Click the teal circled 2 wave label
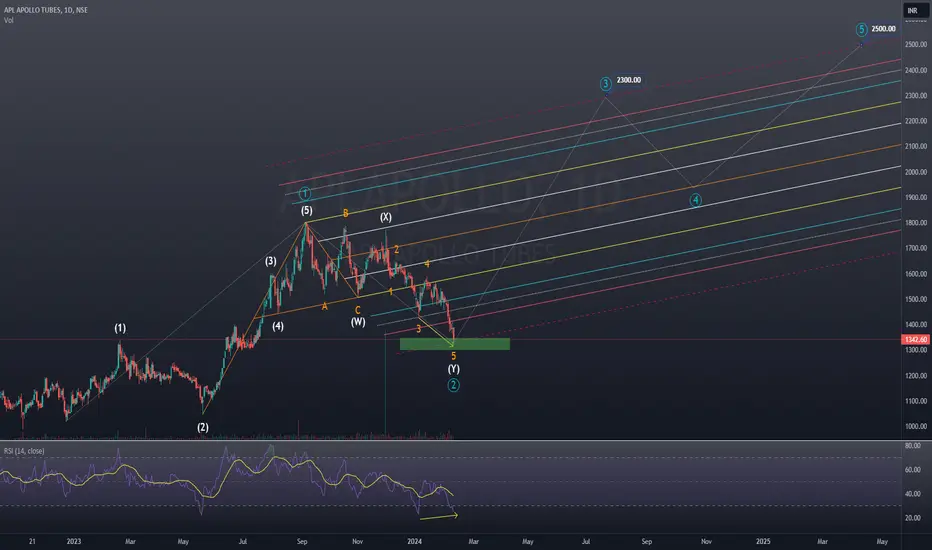 point(454,385)
